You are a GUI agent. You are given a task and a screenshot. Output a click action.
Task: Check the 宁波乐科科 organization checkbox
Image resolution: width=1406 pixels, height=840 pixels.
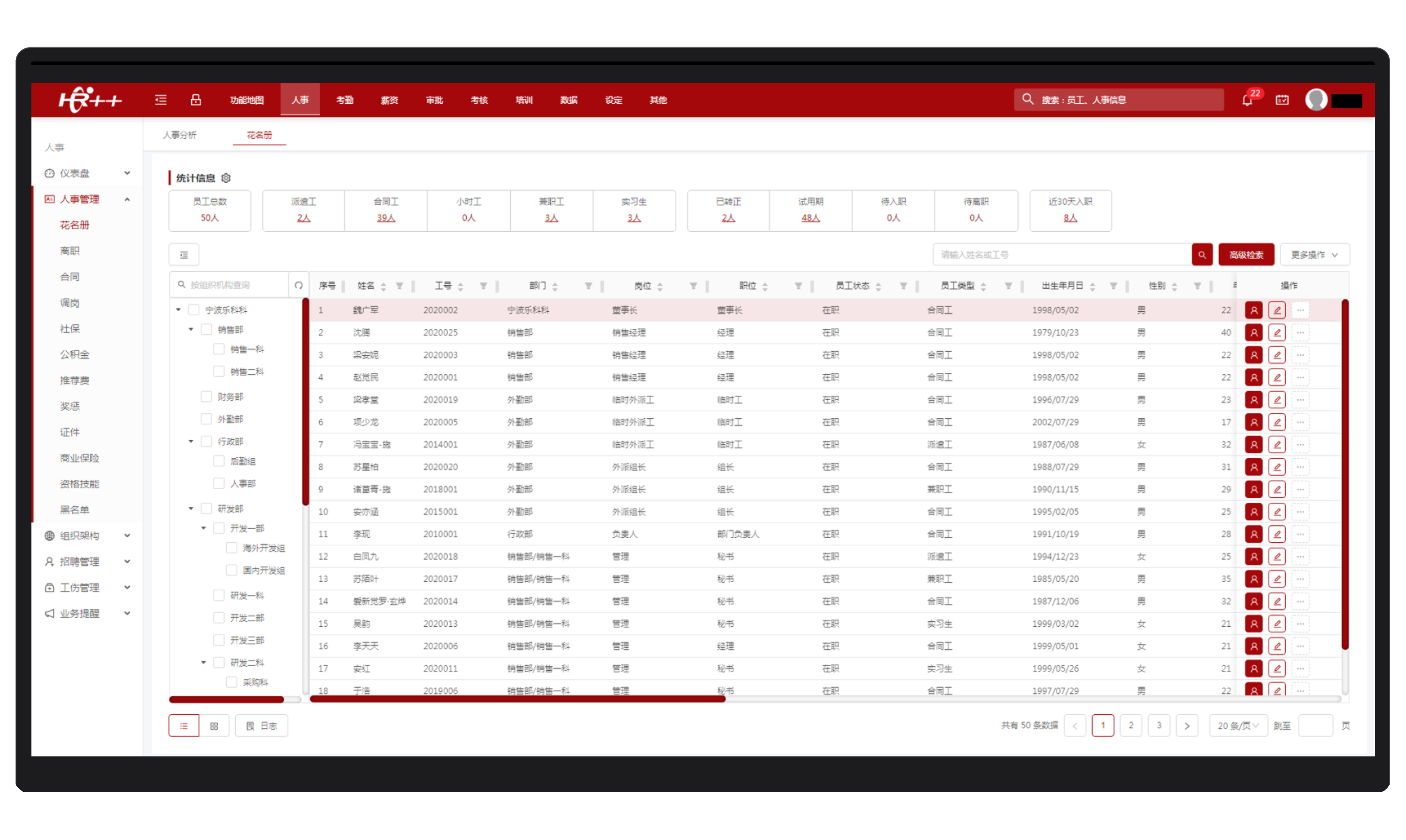tap(194, 310)
